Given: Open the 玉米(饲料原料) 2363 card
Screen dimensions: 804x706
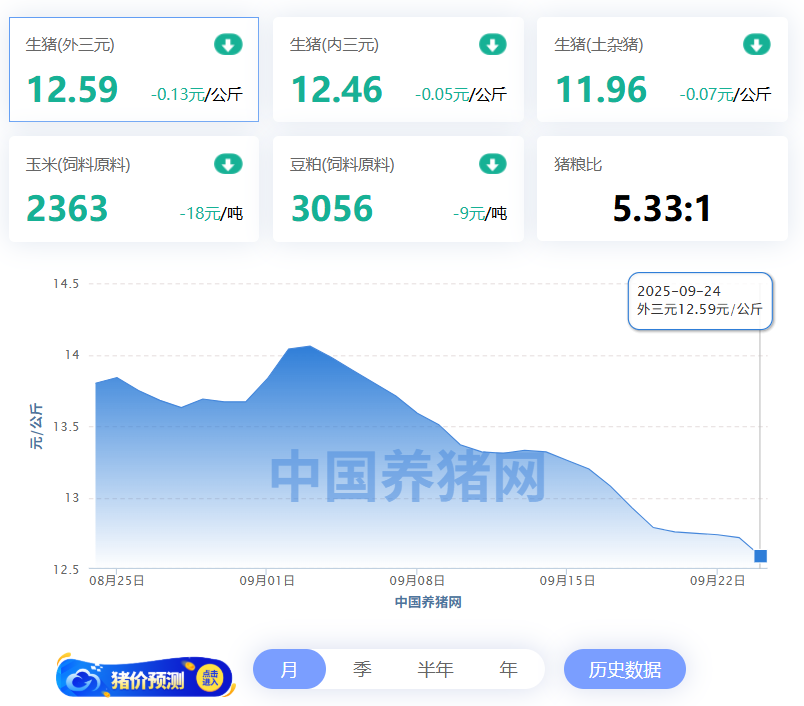Looking at the screenshot, I should tap(134, 190).
